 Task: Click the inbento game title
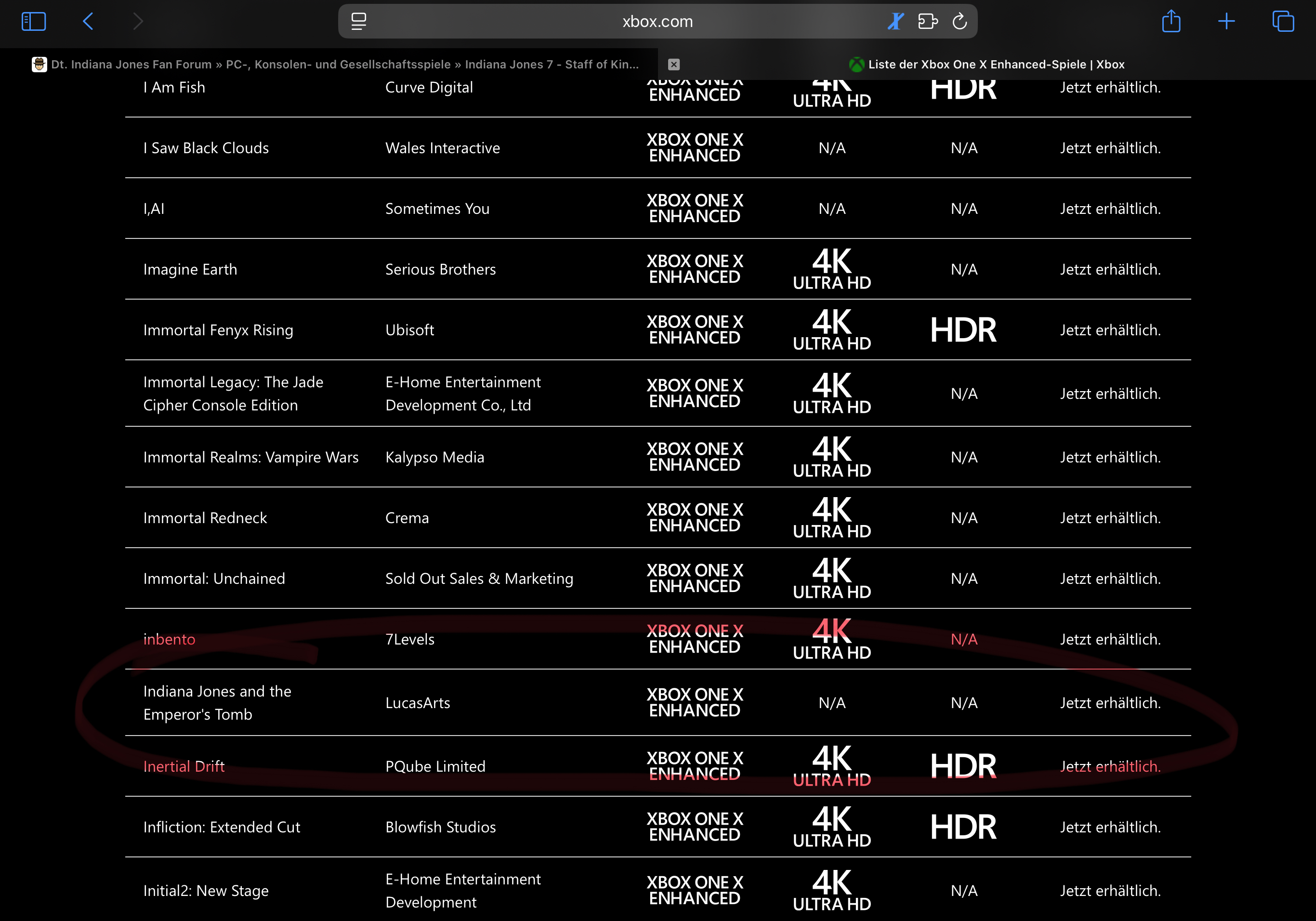coord(169,639)
